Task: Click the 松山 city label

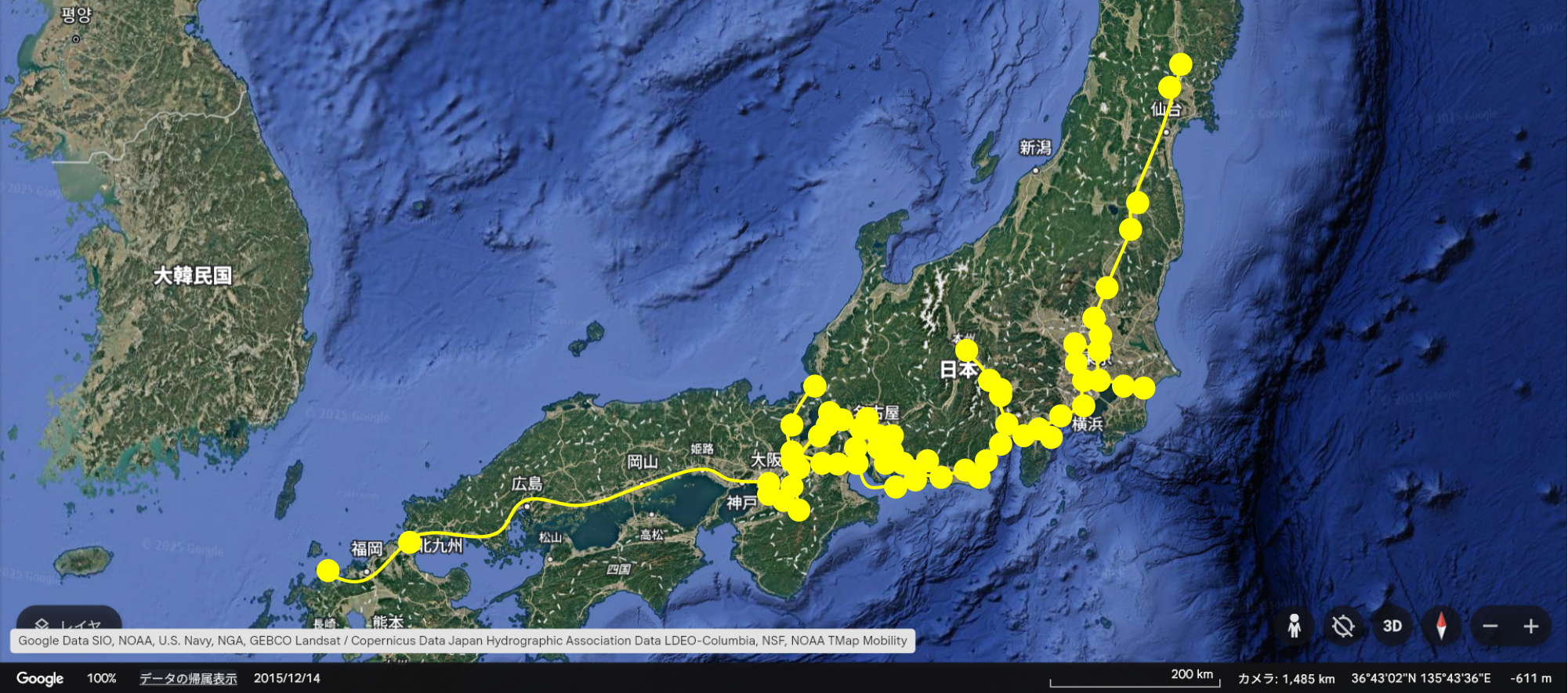Action: [x=550, y=537]
